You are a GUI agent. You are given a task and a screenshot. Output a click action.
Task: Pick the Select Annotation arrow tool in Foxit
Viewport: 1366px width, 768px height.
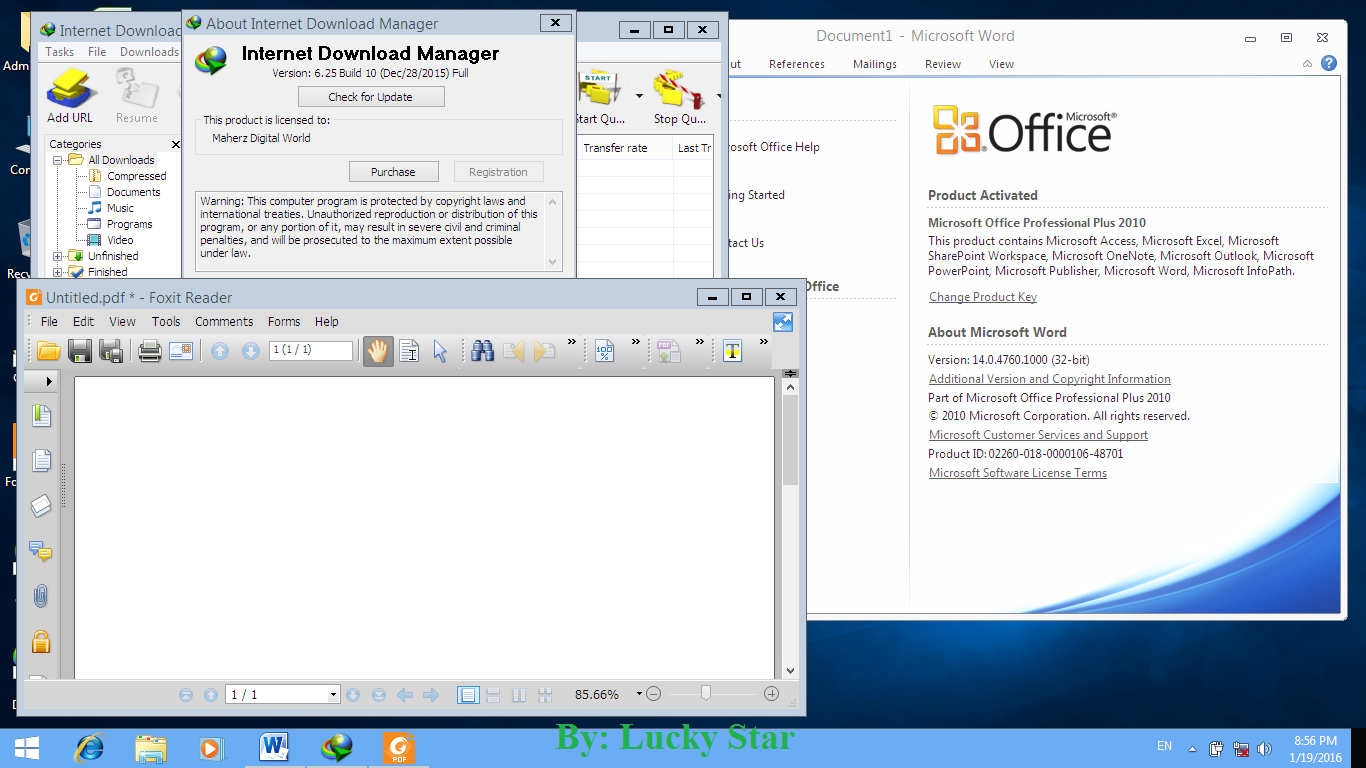click(440, 351)
